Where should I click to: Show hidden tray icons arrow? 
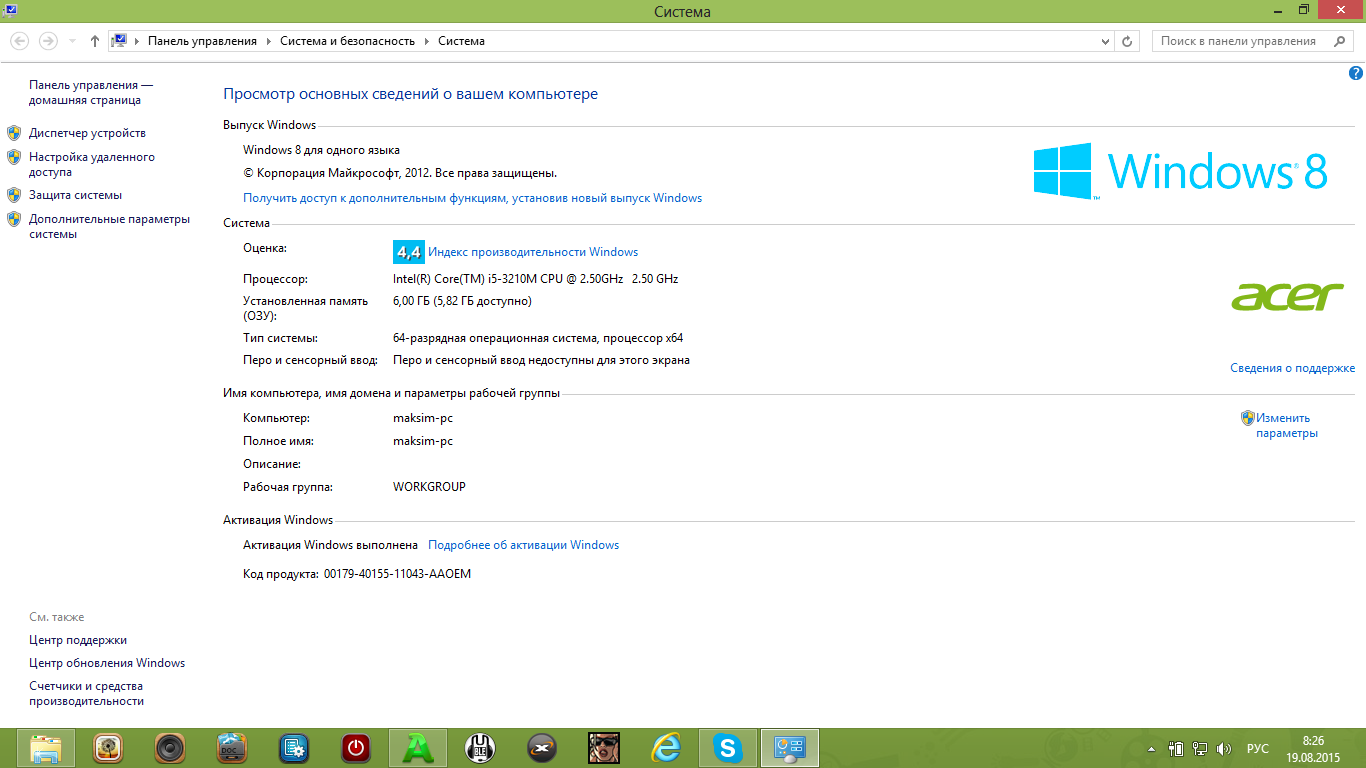click(1151, 749)
